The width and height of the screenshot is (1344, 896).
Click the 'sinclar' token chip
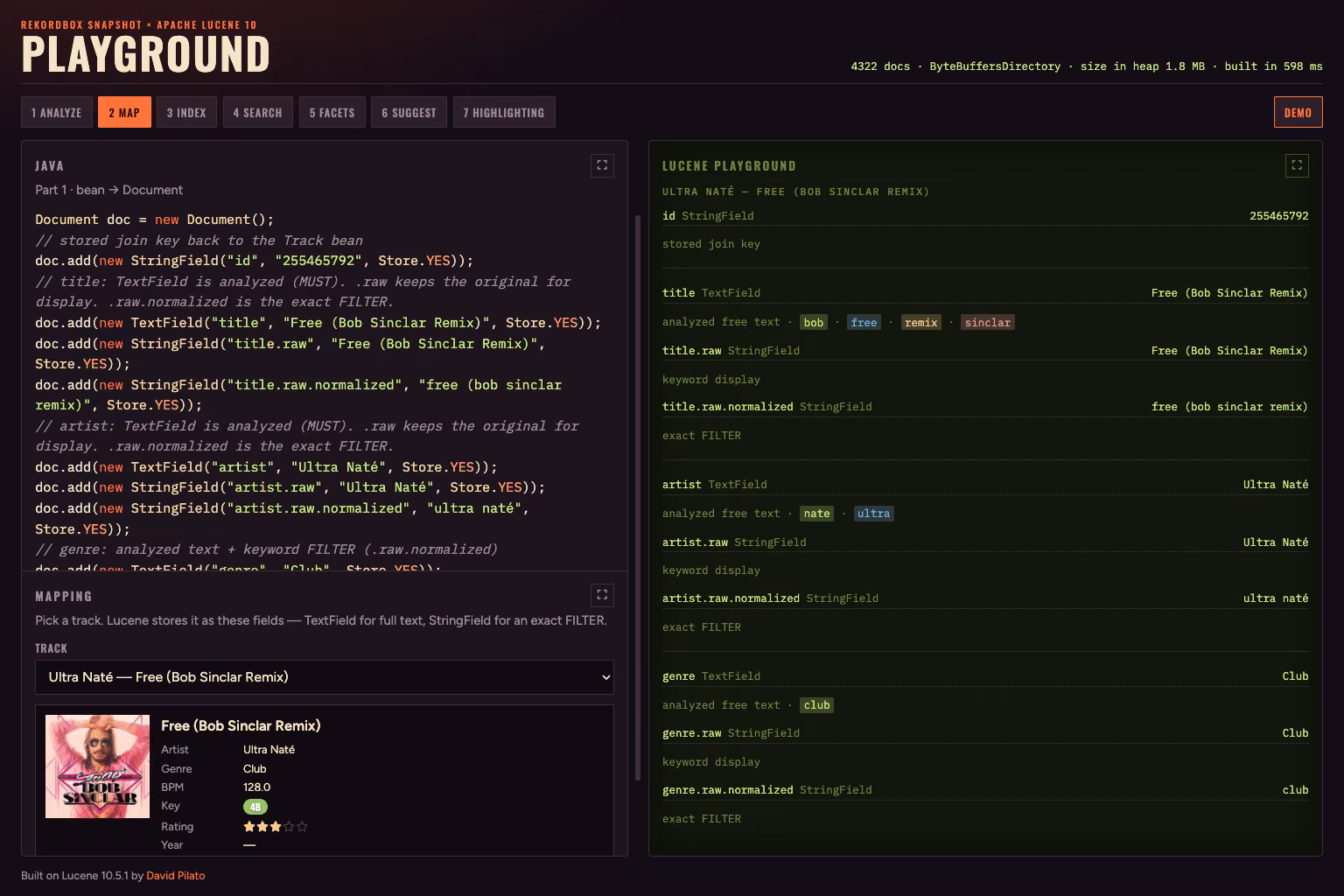point(988,323)
